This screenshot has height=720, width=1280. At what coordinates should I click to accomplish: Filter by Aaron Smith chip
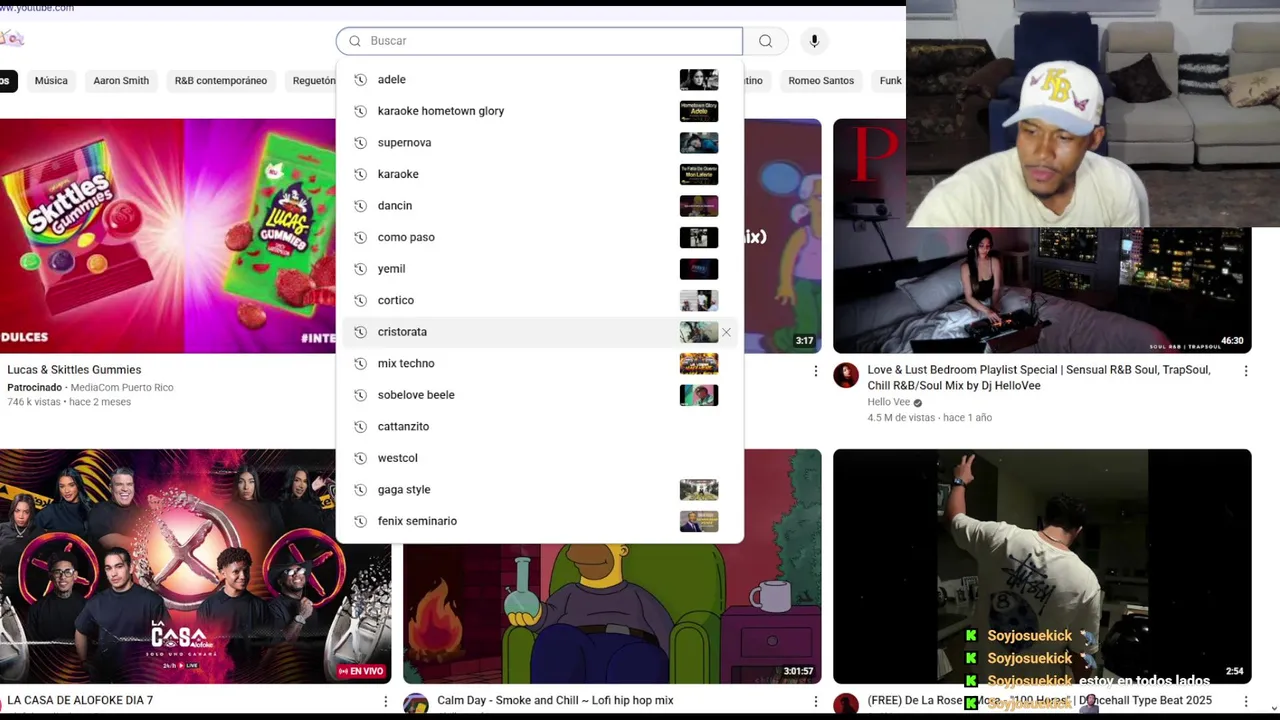pyautogui.click(x=121, y=81)
